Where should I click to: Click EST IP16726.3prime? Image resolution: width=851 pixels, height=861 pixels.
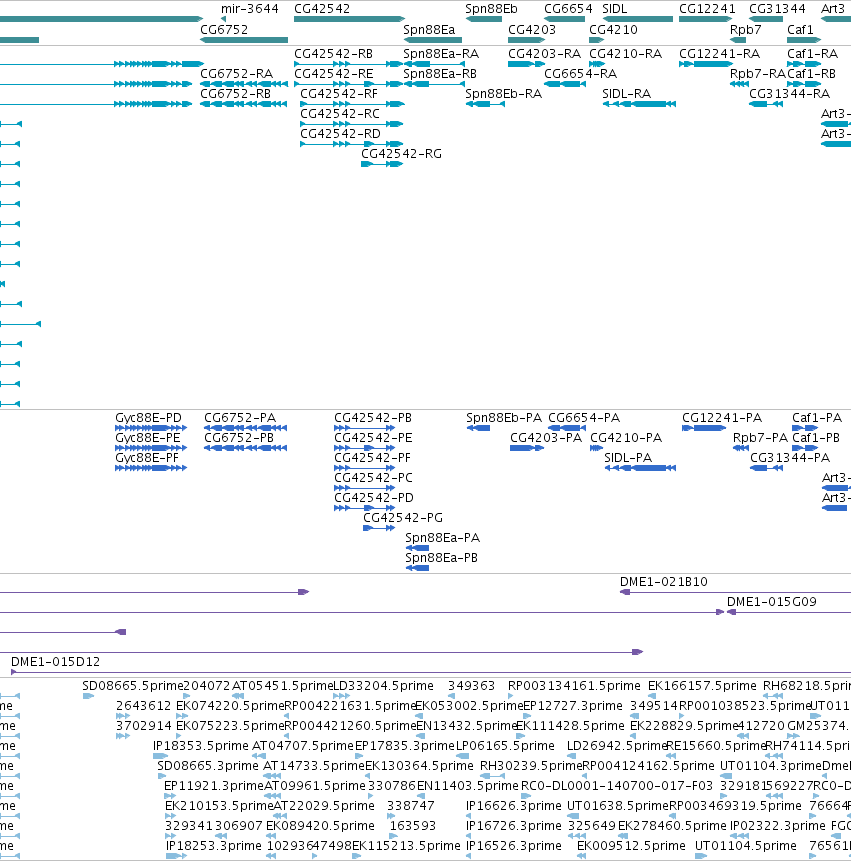(x=514, y=826)
